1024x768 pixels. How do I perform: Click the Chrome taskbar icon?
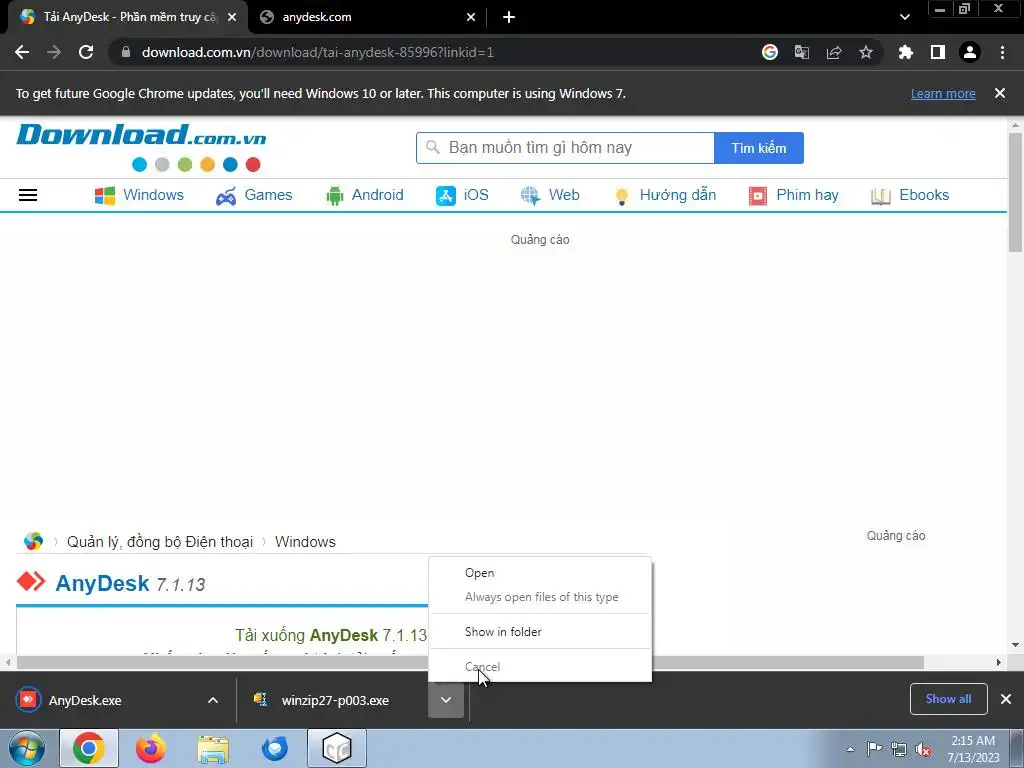click(x=89, y=748)
